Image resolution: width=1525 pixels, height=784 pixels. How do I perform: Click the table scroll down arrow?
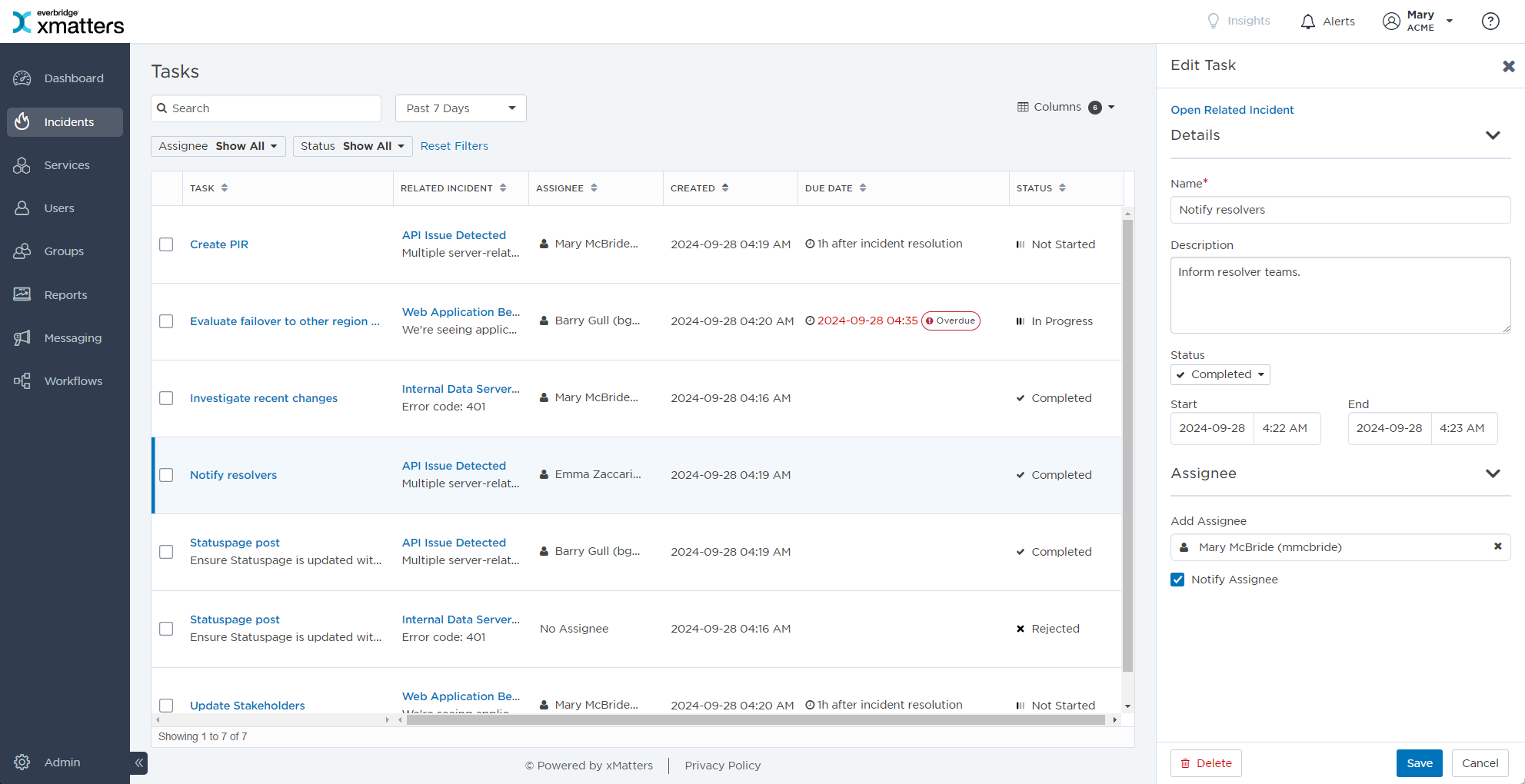pos(1127,706)
